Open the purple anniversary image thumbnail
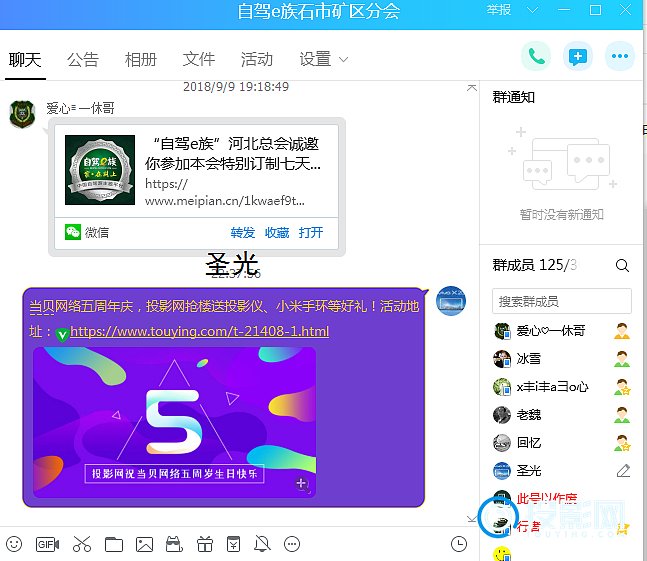Image resolution: width=647 pixels, height=561 pixels. (174, 422)
